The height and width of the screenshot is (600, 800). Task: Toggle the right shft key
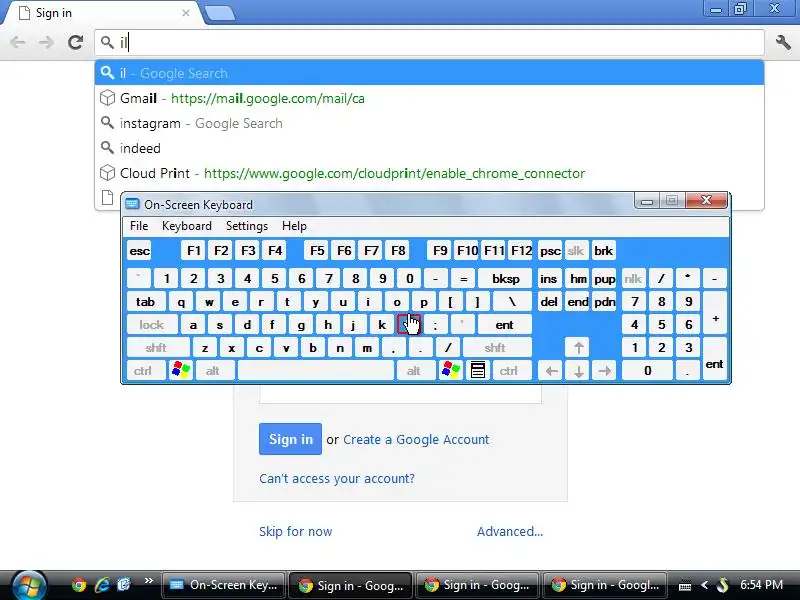tap(495, 348)
